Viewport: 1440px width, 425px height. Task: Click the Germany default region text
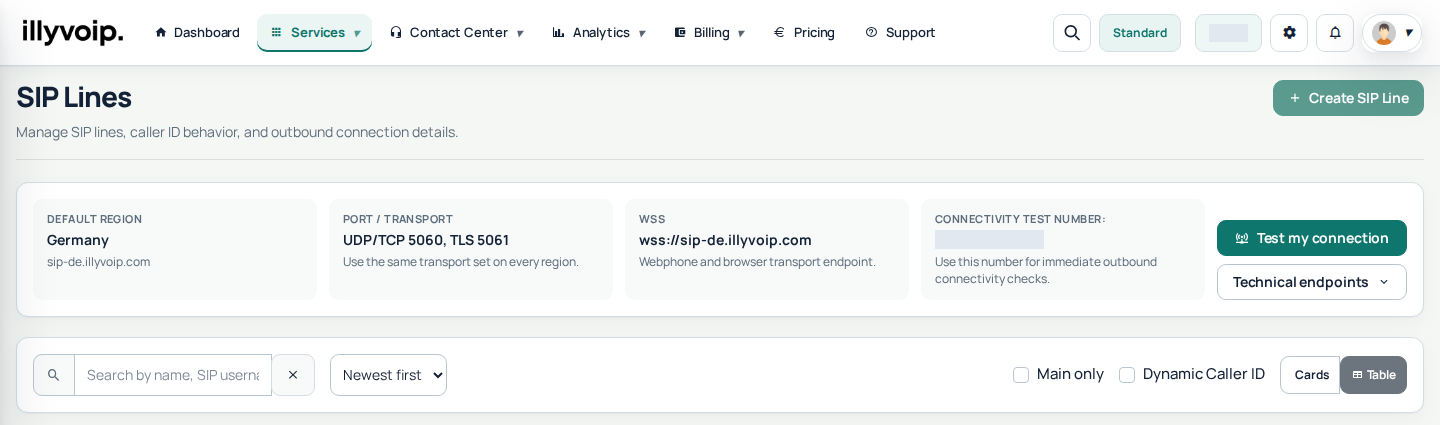(x=78, y=240)
